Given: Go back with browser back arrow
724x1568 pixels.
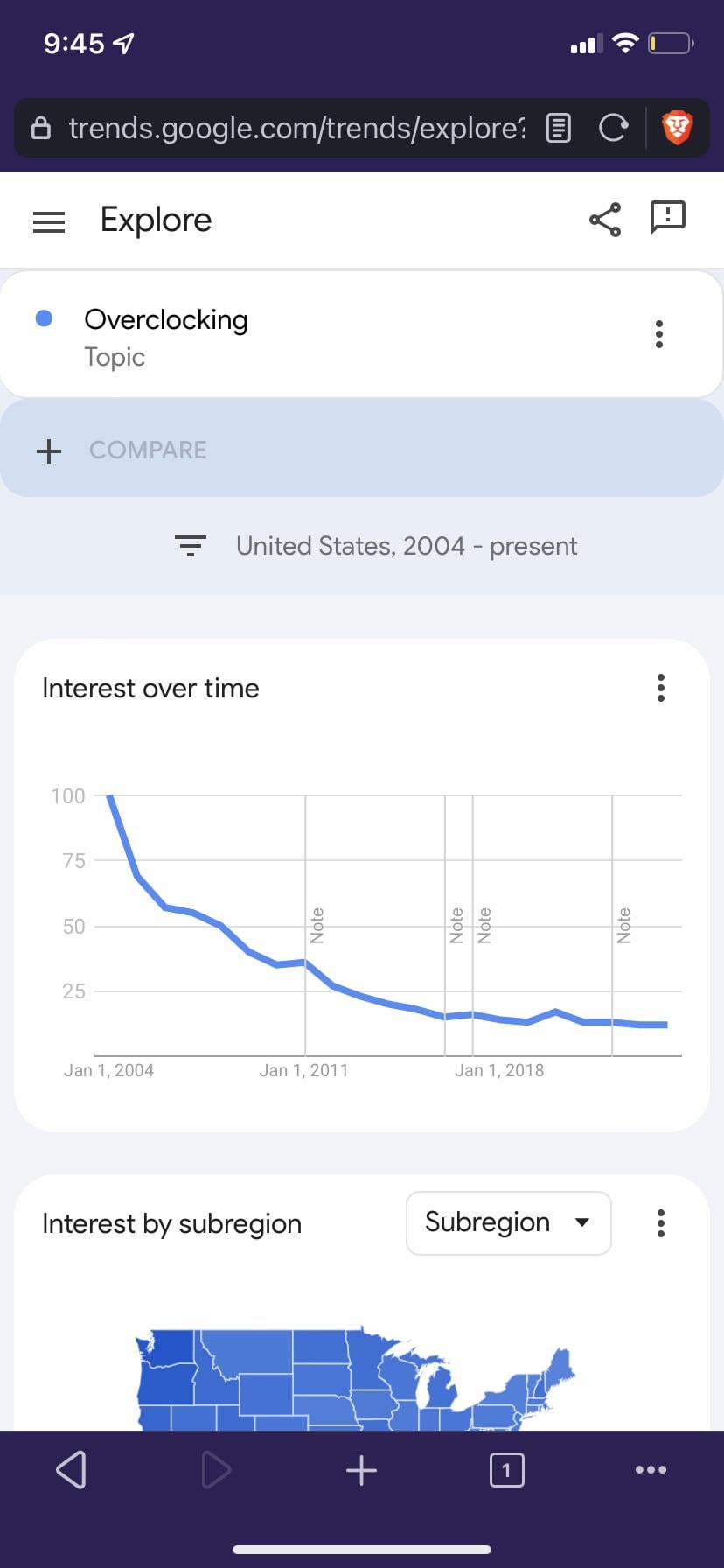Looking at the screenshot, I should (x=71, y=1469).
